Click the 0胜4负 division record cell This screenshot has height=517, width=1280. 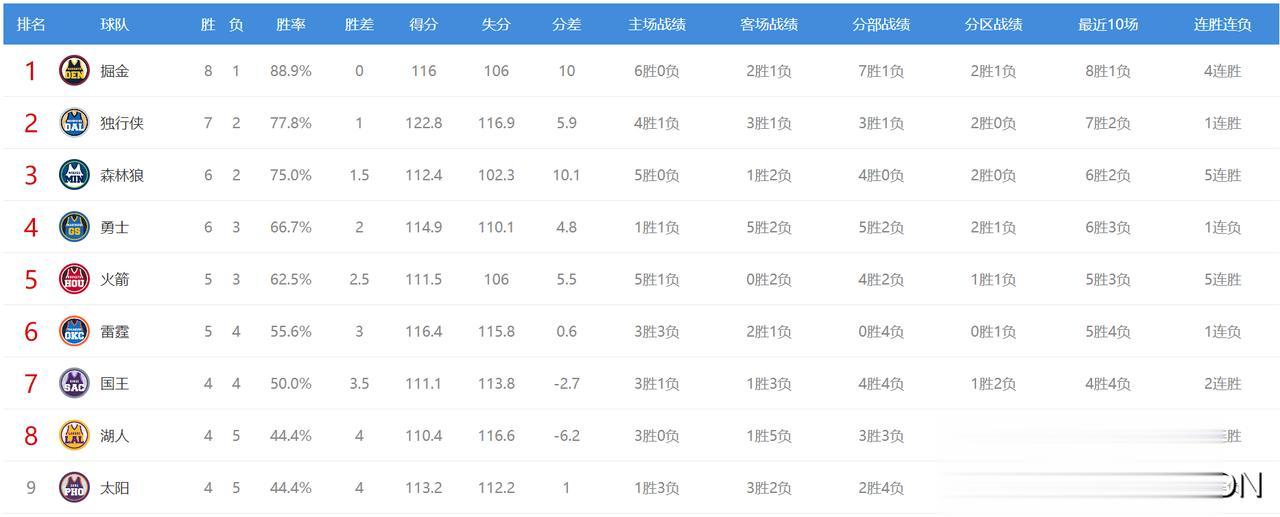881,331
